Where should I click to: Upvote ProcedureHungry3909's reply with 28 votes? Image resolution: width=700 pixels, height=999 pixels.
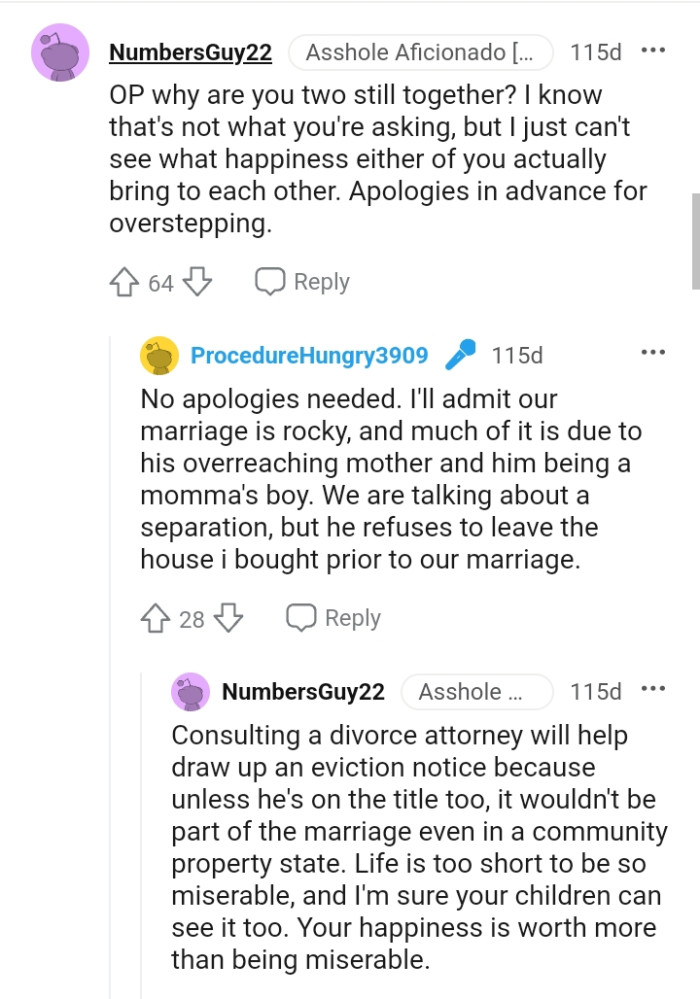(x=157, y=619)
